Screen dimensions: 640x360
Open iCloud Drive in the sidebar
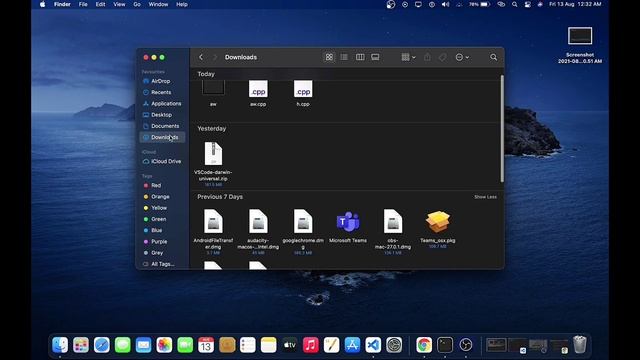tap(162, 161)
